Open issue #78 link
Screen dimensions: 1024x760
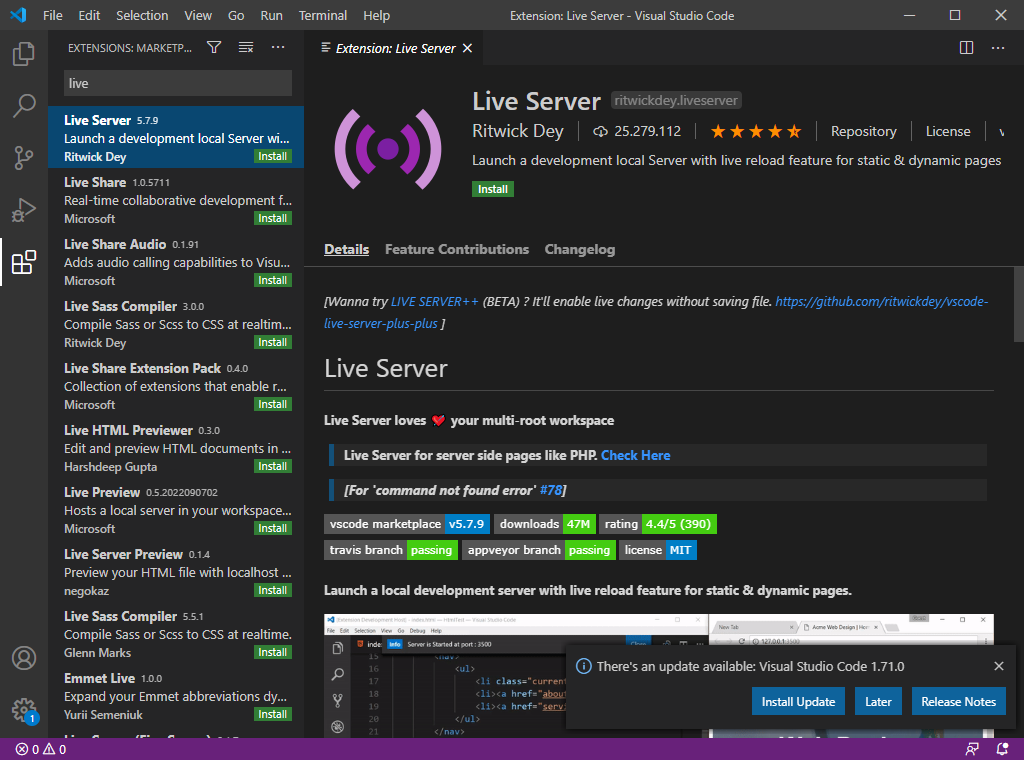pyautogui.click(x=551, y=490)
